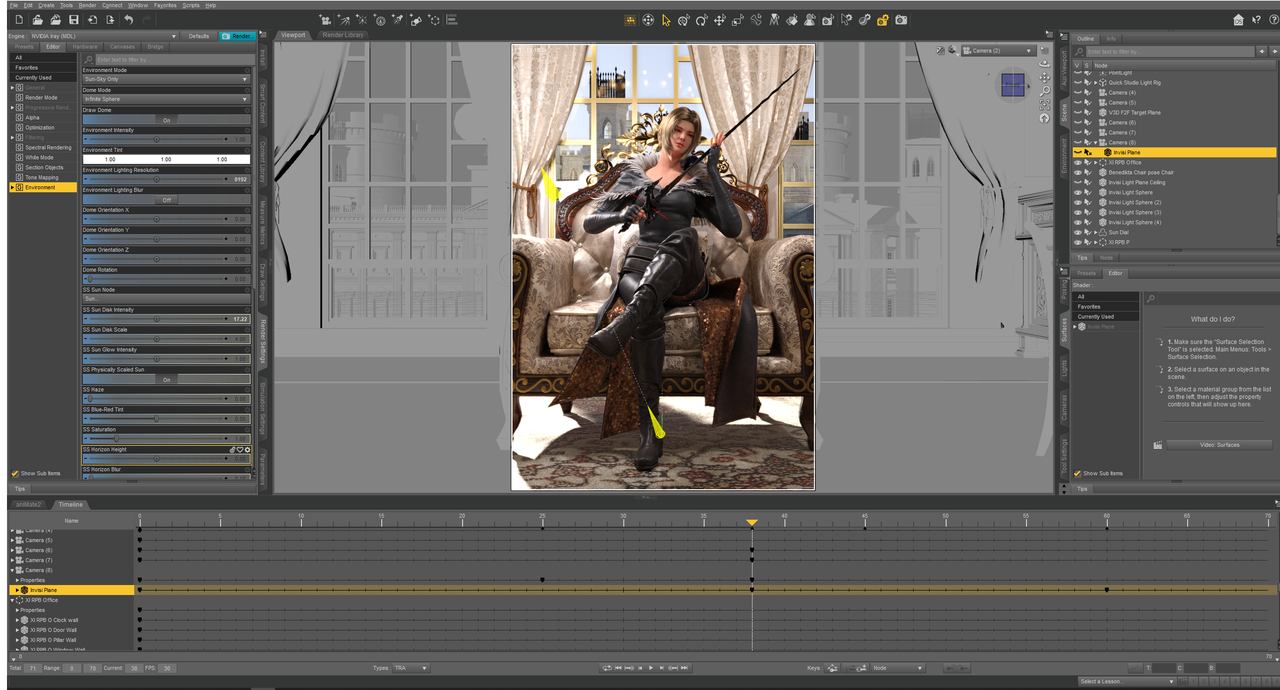Open the Engine NVIDIA Iray dropdown
Image resolution: width=1280 pixels, height=690 pixels.
click(x=103, y=36)
